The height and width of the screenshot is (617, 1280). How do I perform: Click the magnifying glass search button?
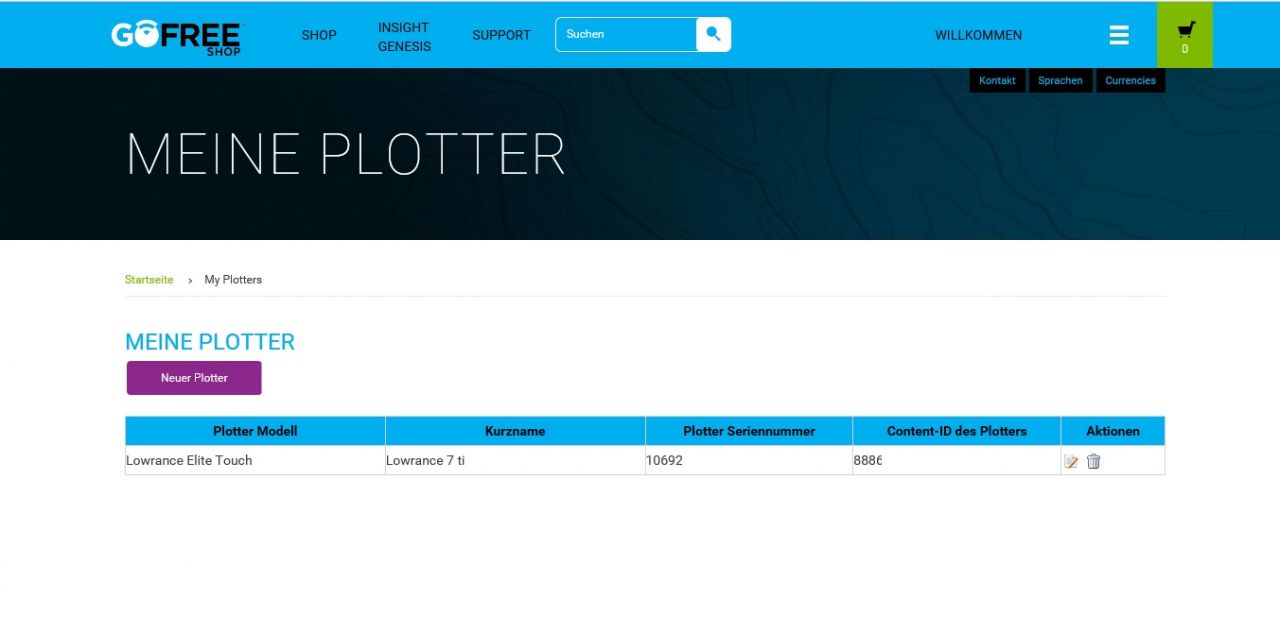tap(713, 34)
